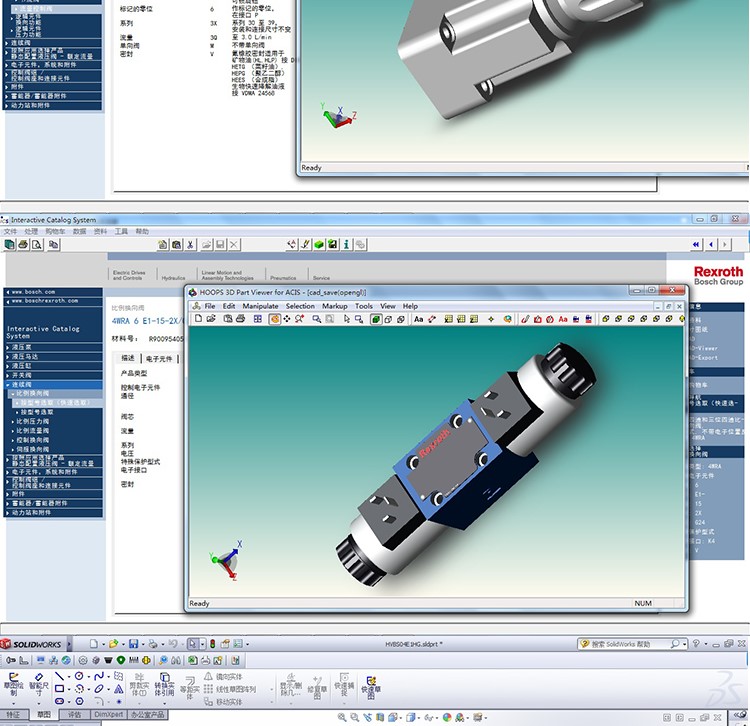
Task: Select the Pan tool in HOOPS toolbar
Action: (287, 319)
